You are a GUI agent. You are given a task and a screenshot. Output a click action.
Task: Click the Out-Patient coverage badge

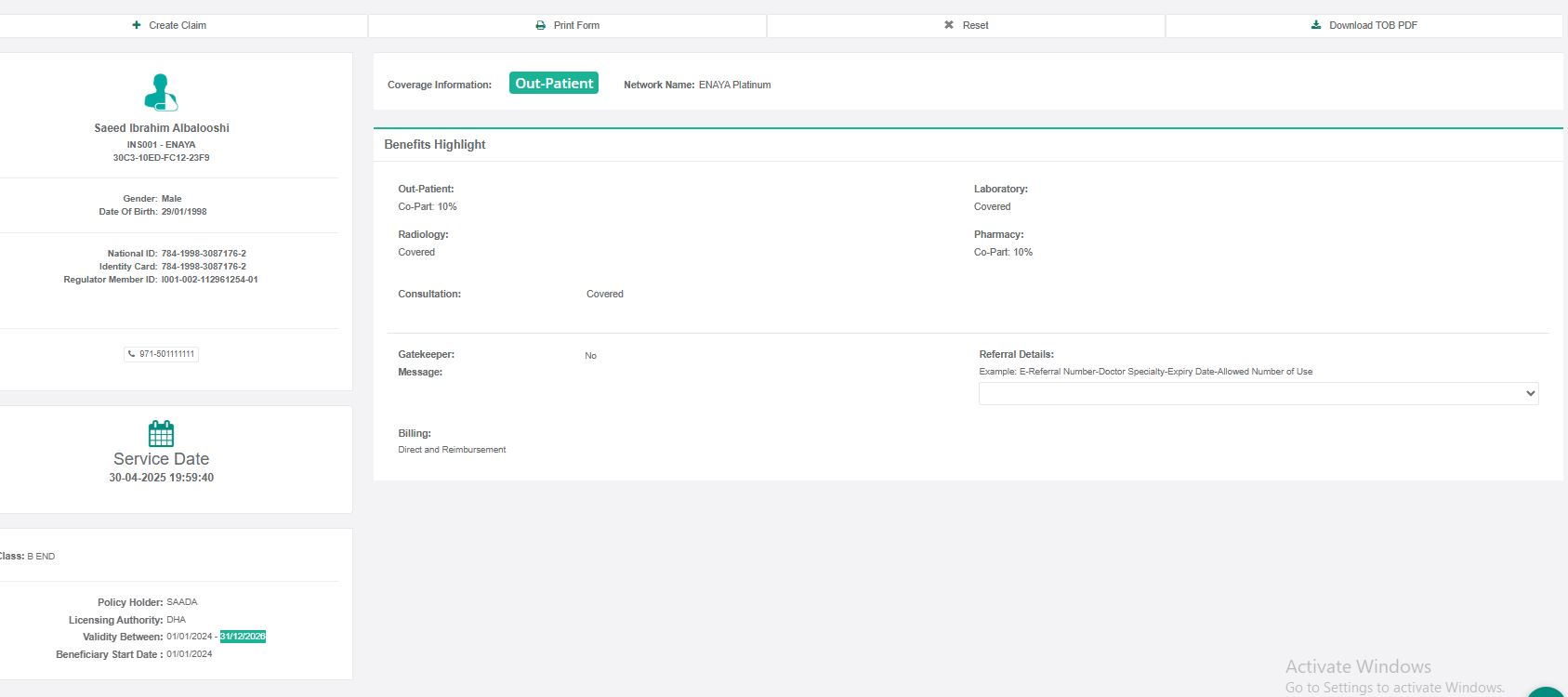point(554,84)
